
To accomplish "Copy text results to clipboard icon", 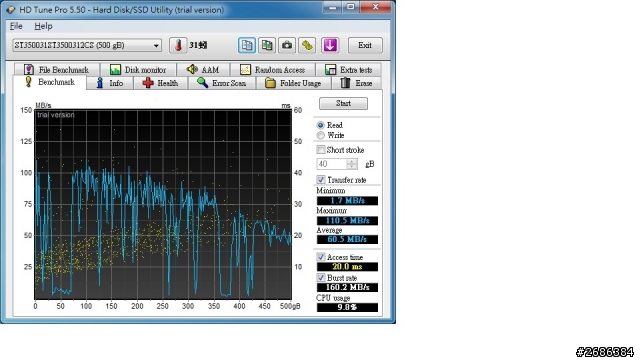I will (x=247, y=45).
